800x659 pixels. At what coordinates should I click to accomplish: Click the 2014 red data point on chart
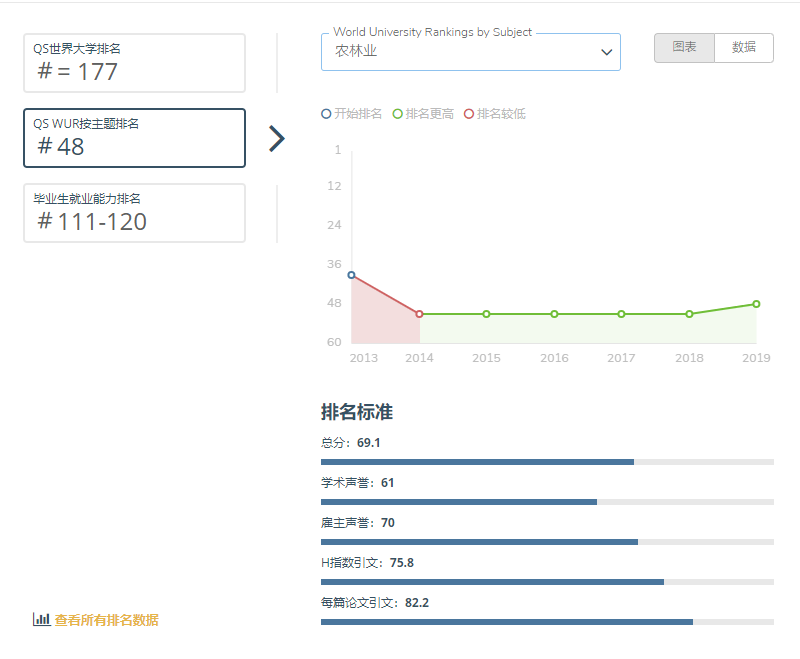coord(419,314)
